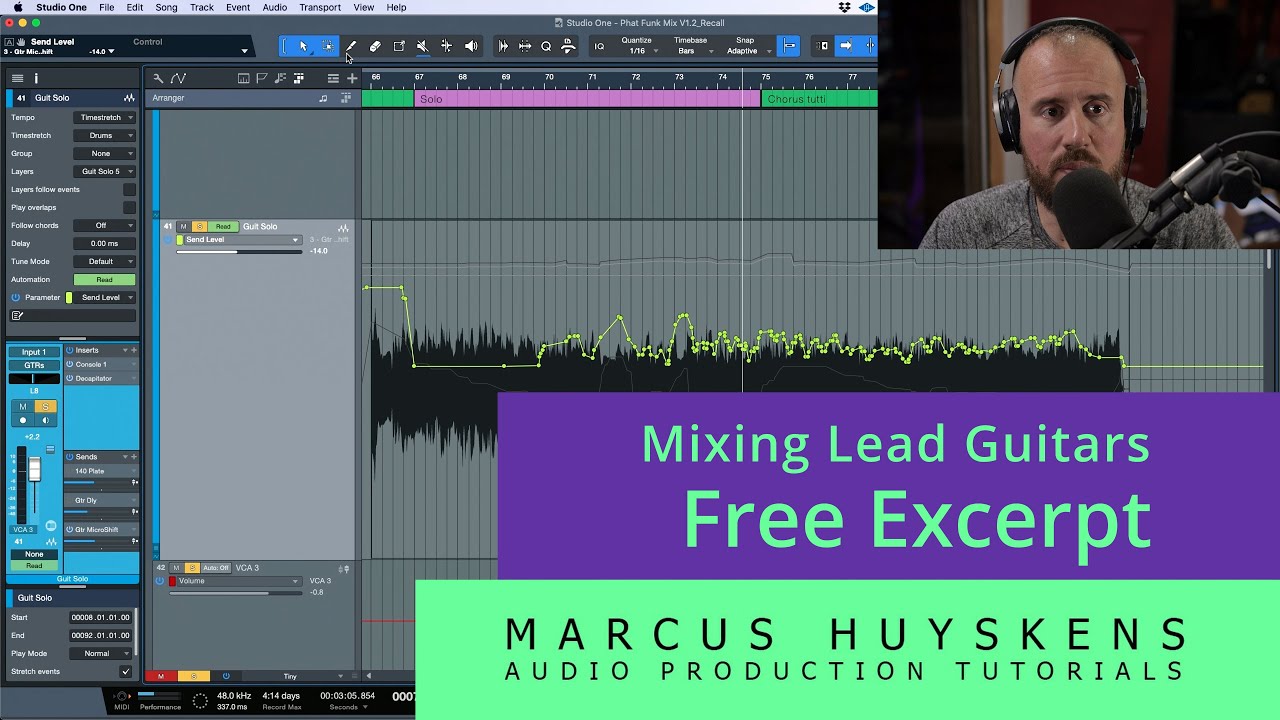Screen dimensions: 1280x720
Task: Open the marker track flag icon
Action: [x=262, y=78]
